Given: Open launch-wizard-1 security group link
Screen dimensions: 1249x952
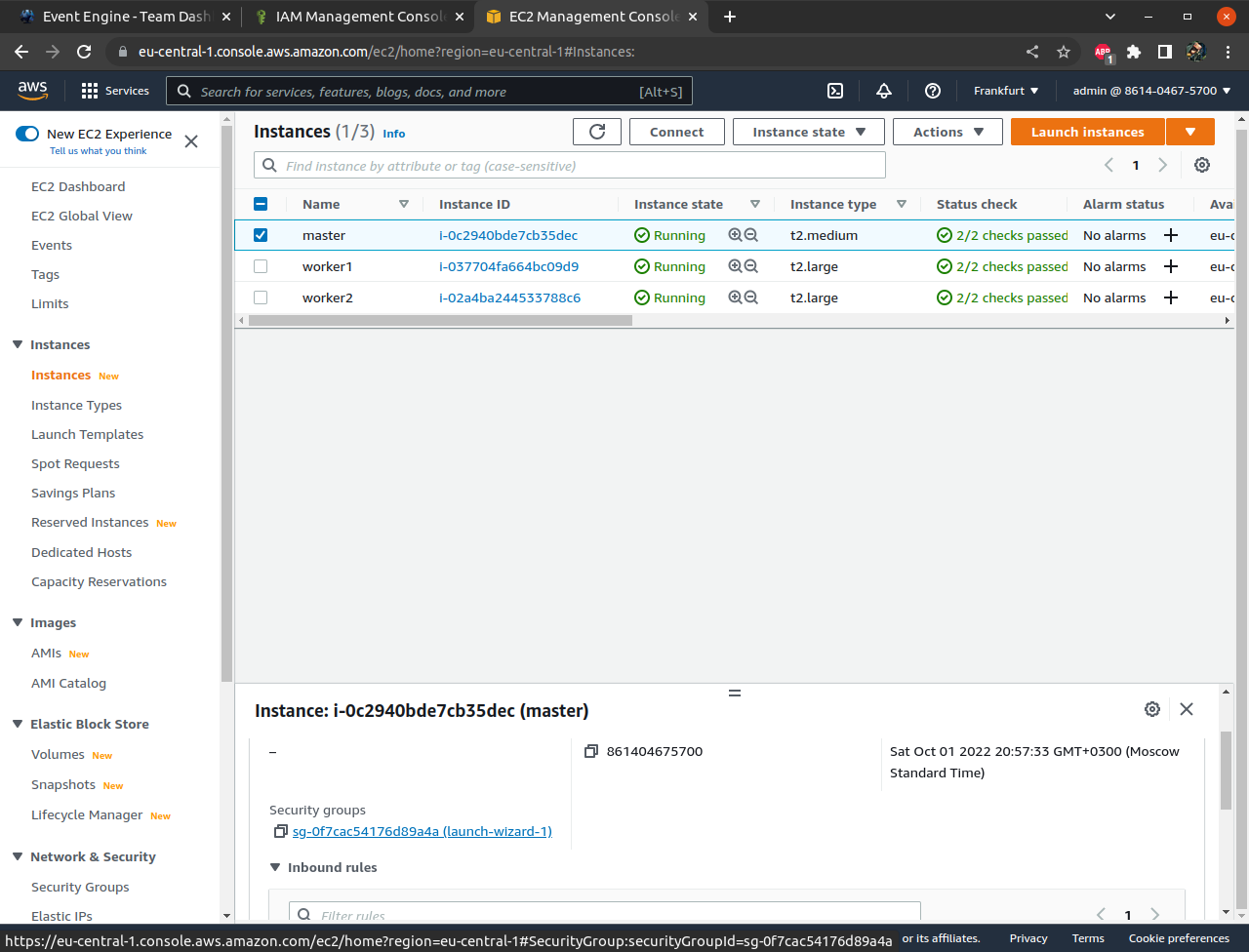Looking at the screenshot, I should click(x=423, y=831).
